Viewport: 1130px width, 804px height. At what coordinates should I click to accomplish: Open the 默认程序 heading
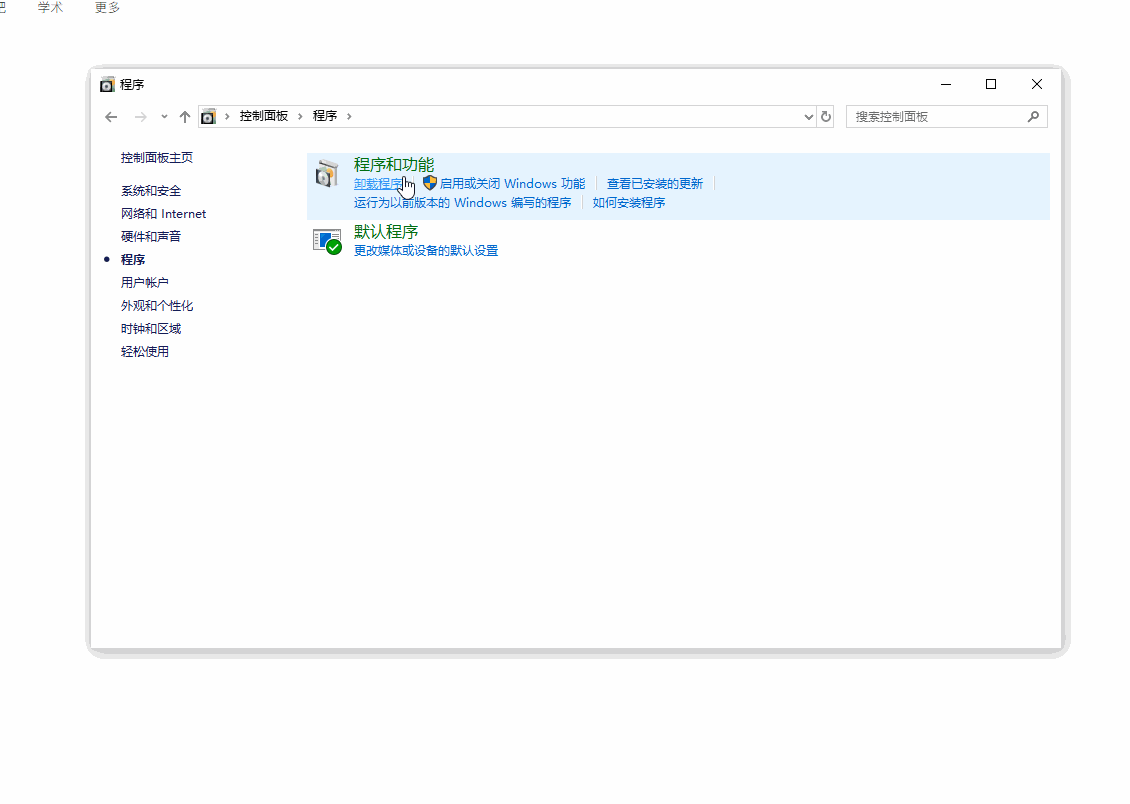click(386, 232)
